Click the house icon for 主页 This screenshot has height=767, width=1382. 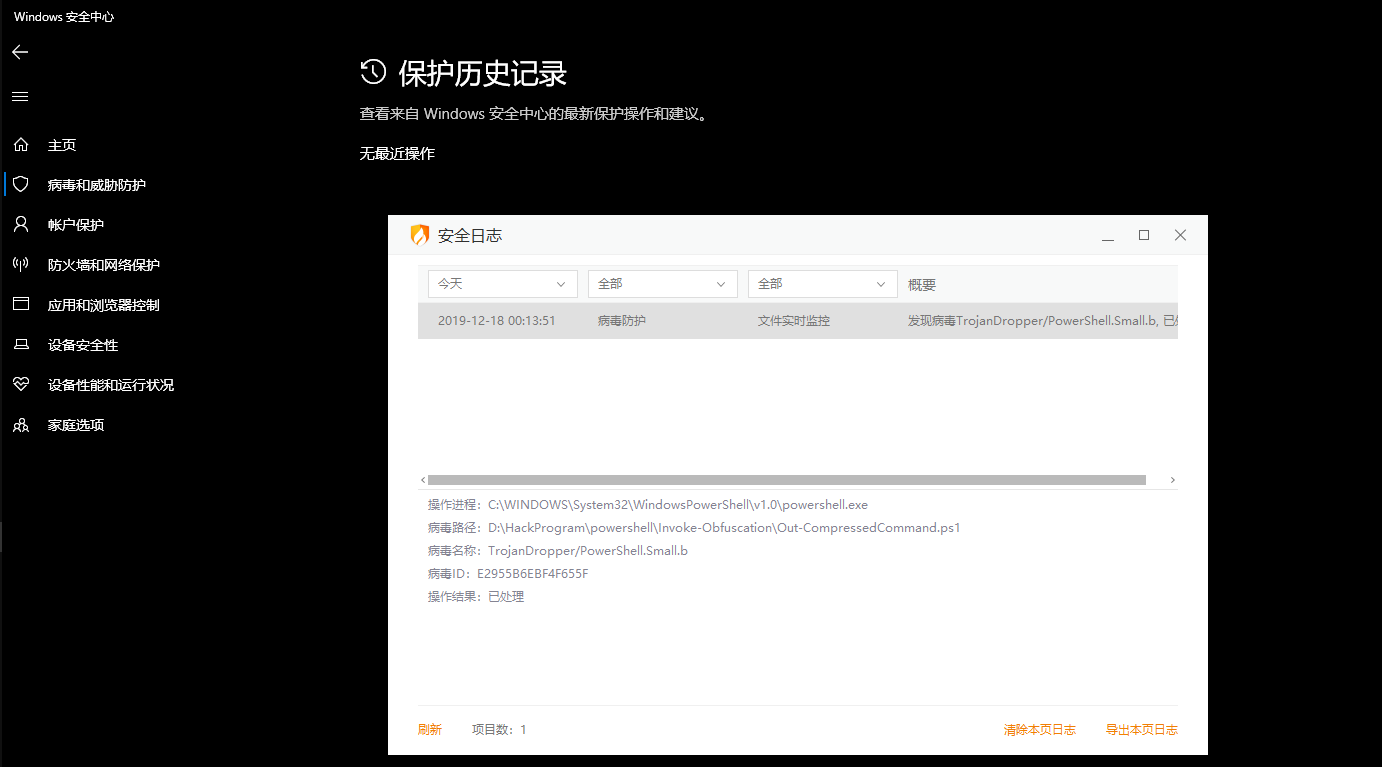click(21, 145)
